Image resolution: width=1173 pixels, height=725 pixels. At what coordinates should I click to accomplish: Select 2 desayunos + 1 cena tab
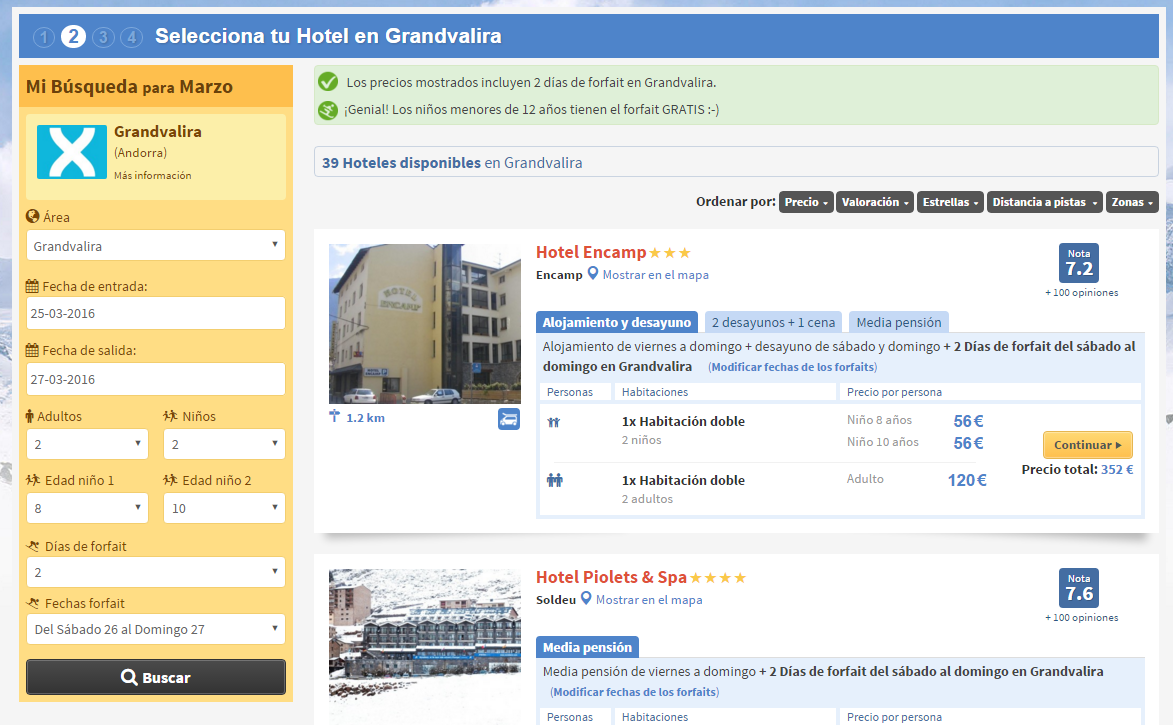(x=773, y=322)
